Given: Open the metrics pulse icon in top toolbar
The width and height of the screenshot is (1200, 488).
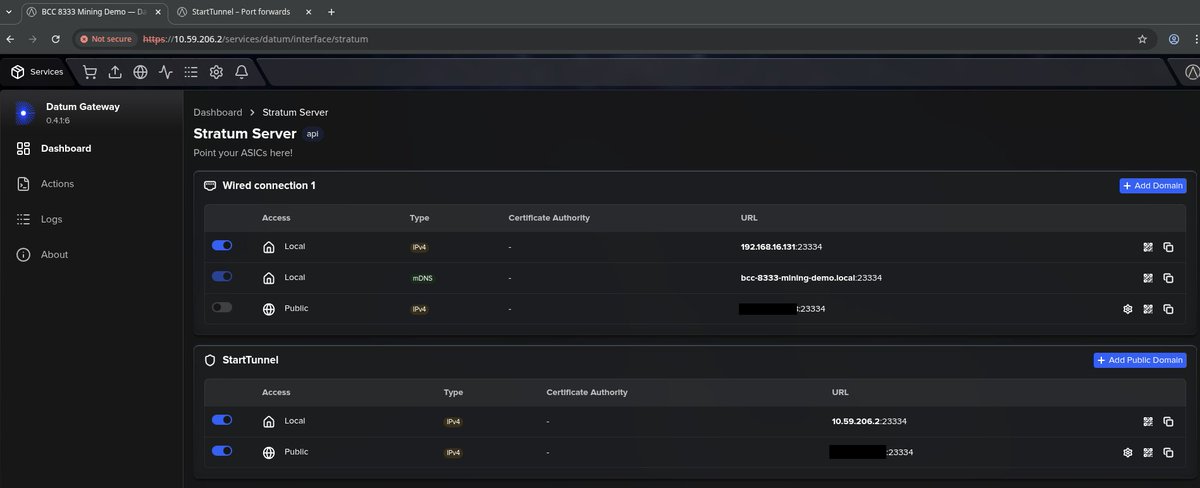Looking at the screenshot, I should tap(165, 72).
